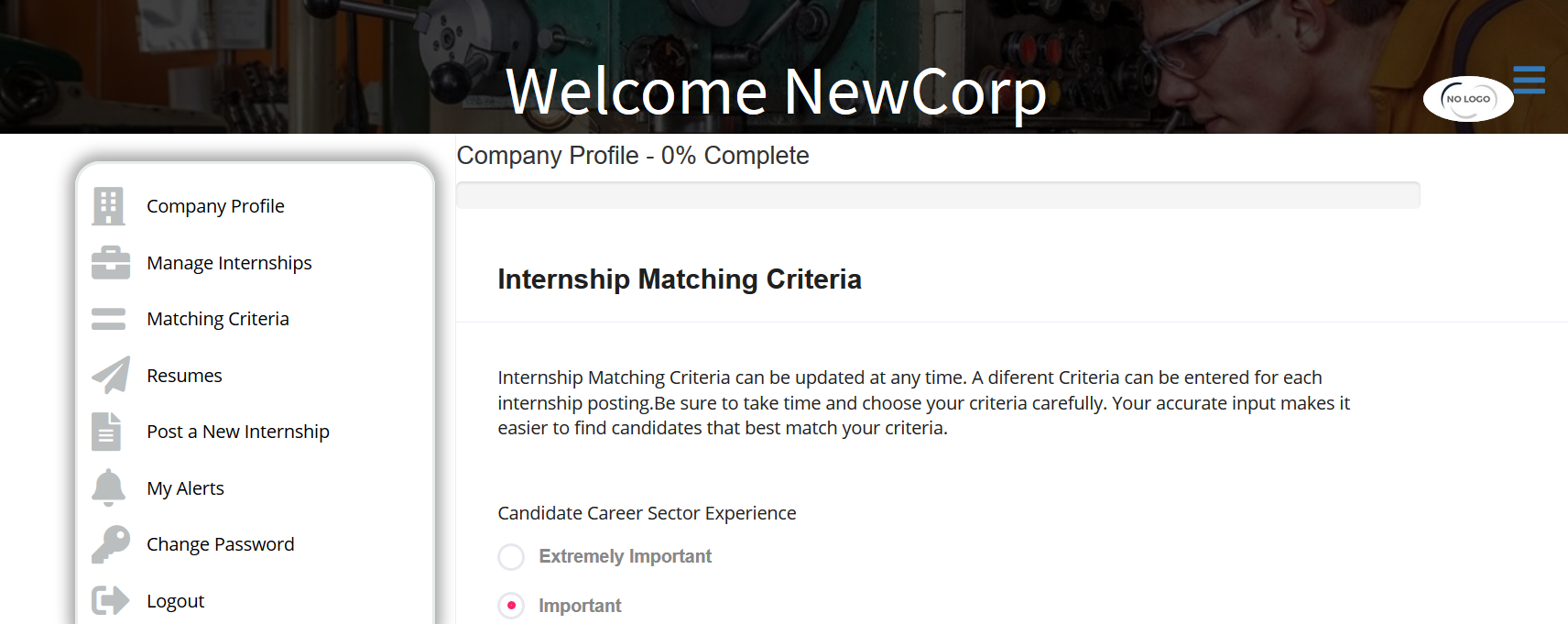Image resolution: width=1568 pixels, height=624 pixels.
Task: Select the Important radio button
Action: point(511,606)
